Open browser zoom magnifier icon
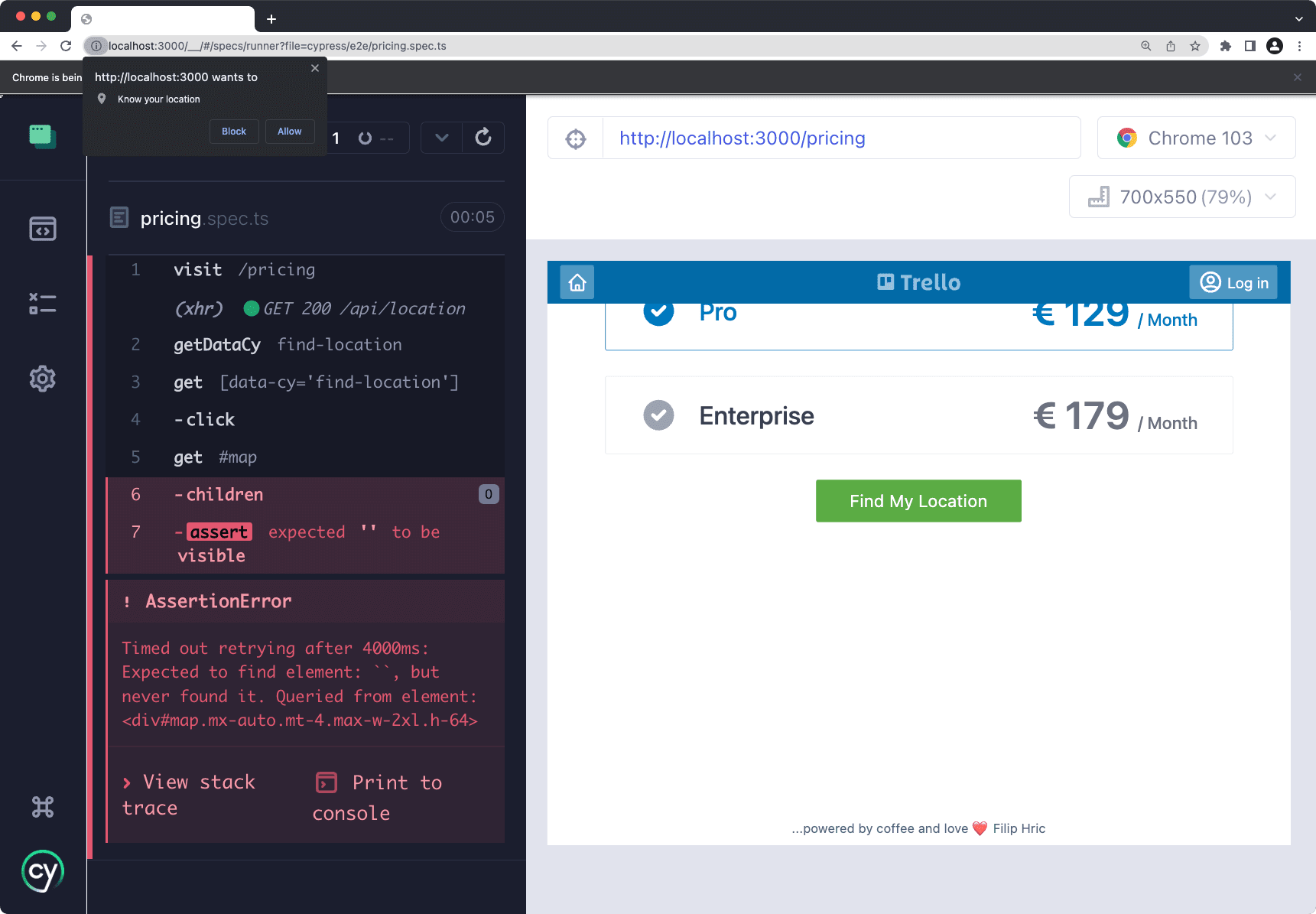The height and width of the screenshot is (914, 1316). 1145,46
